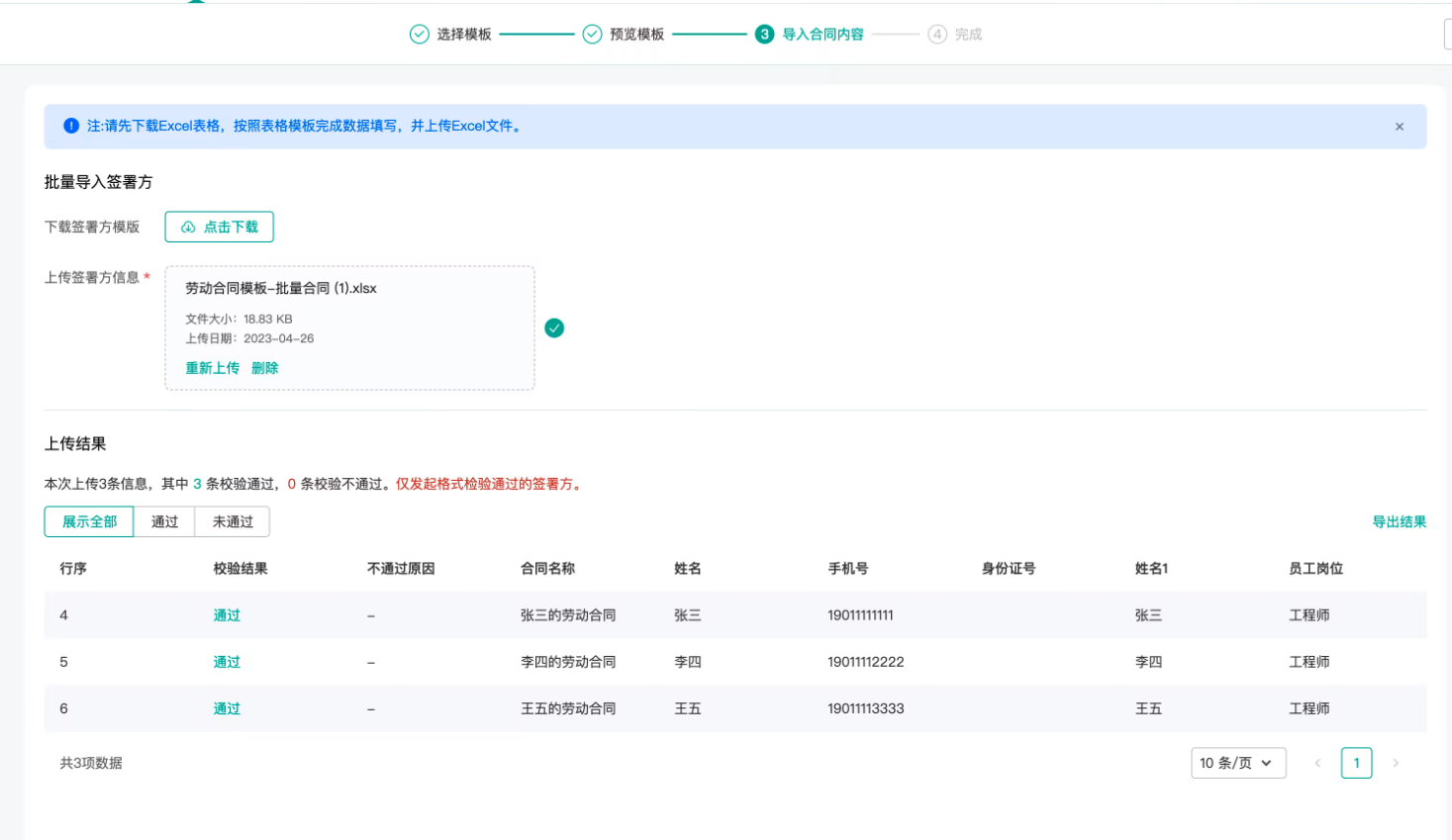This screenshot has width=1452, height=840.
Task: Select the 展示全部 filter tab
Action: click(89, 521)
